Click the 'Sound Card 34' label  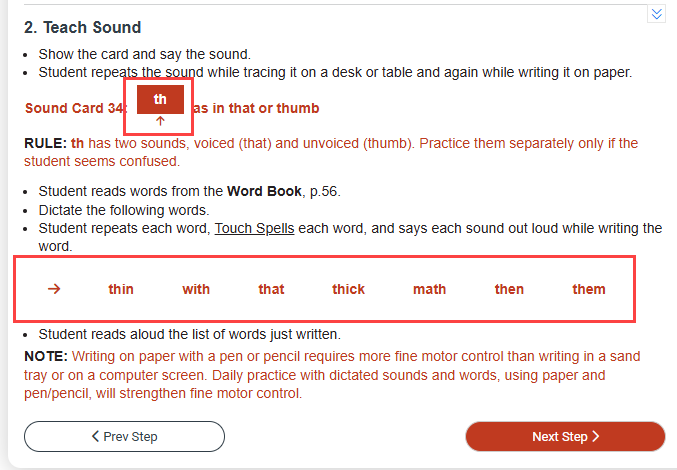click(x=74, y=108)
